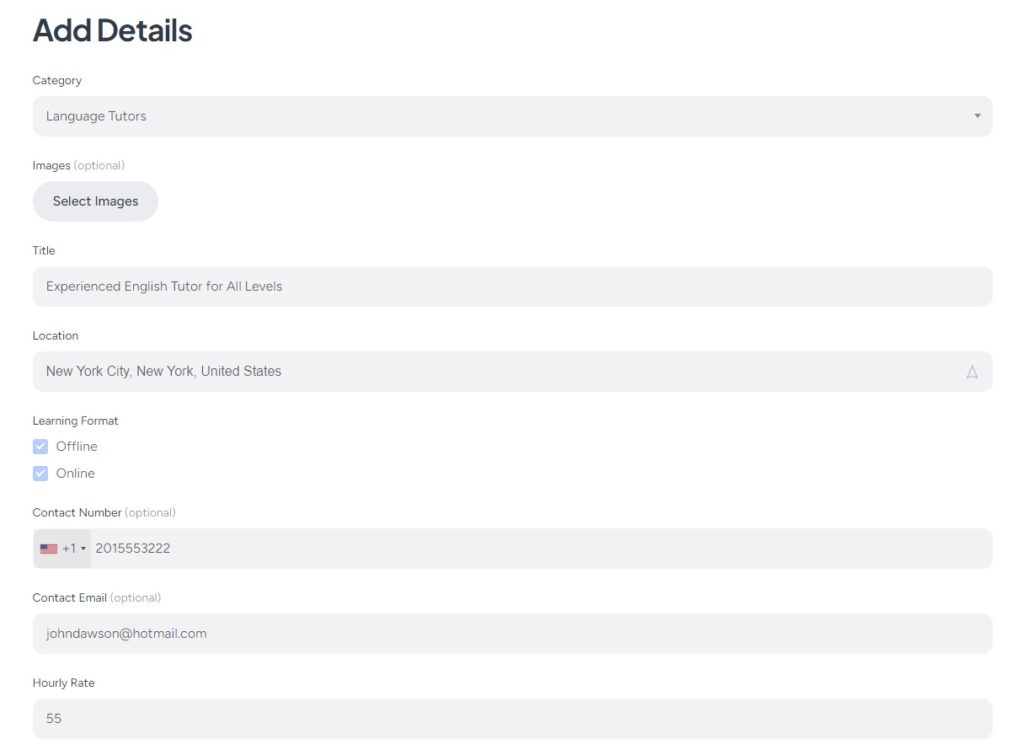
Task: Click the US flag icon
Action: point(49,549)
